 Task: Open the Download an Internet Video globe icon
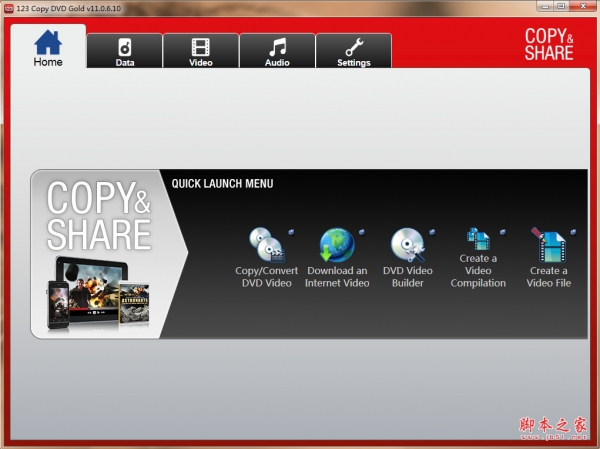pyautogui.click(x=337, y=245)
